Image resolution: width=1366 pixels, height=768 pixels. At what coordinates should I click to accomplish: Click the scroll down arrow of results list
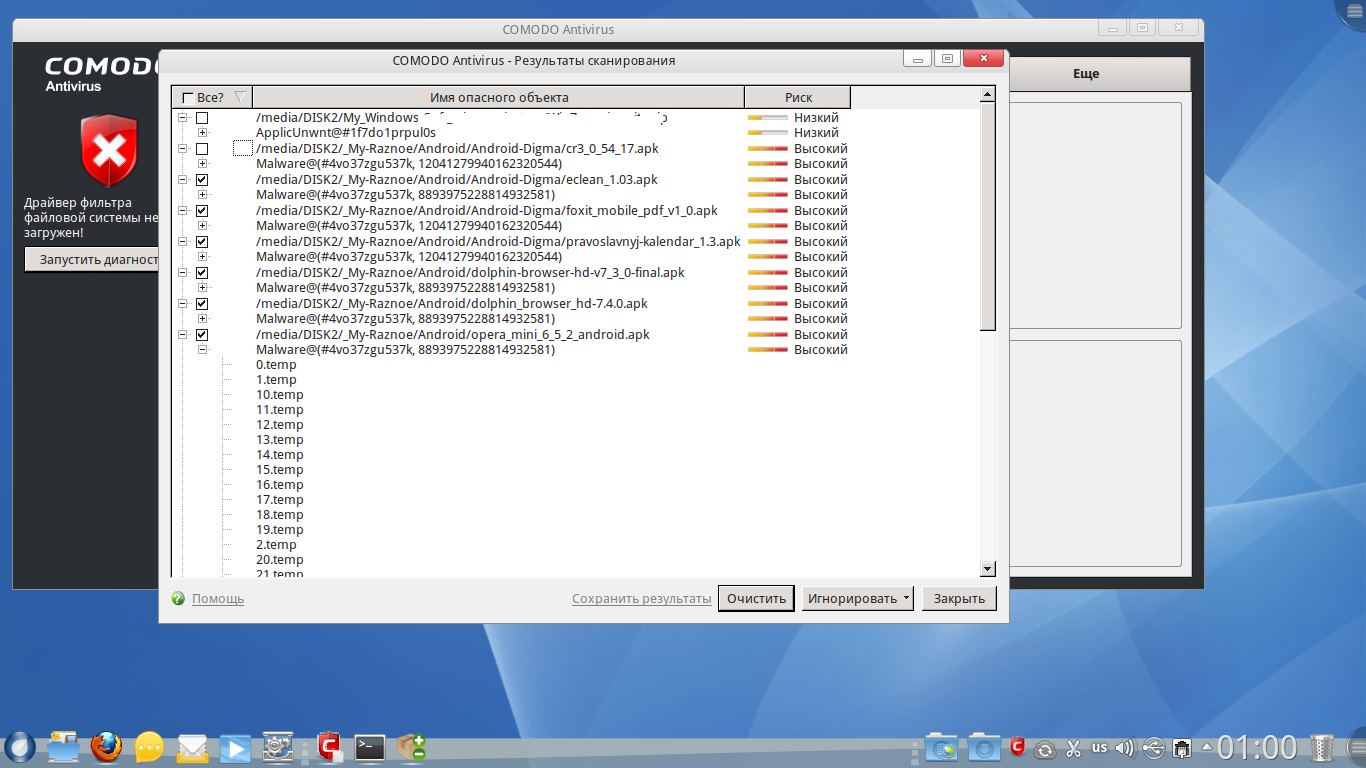coord(987,569)
